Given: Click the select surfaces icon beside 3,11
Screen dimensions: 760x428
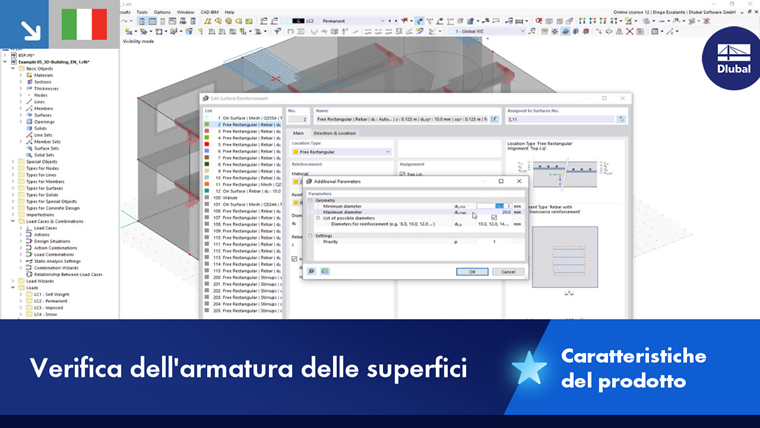Looking at the screenshot, I should (621, 119).
